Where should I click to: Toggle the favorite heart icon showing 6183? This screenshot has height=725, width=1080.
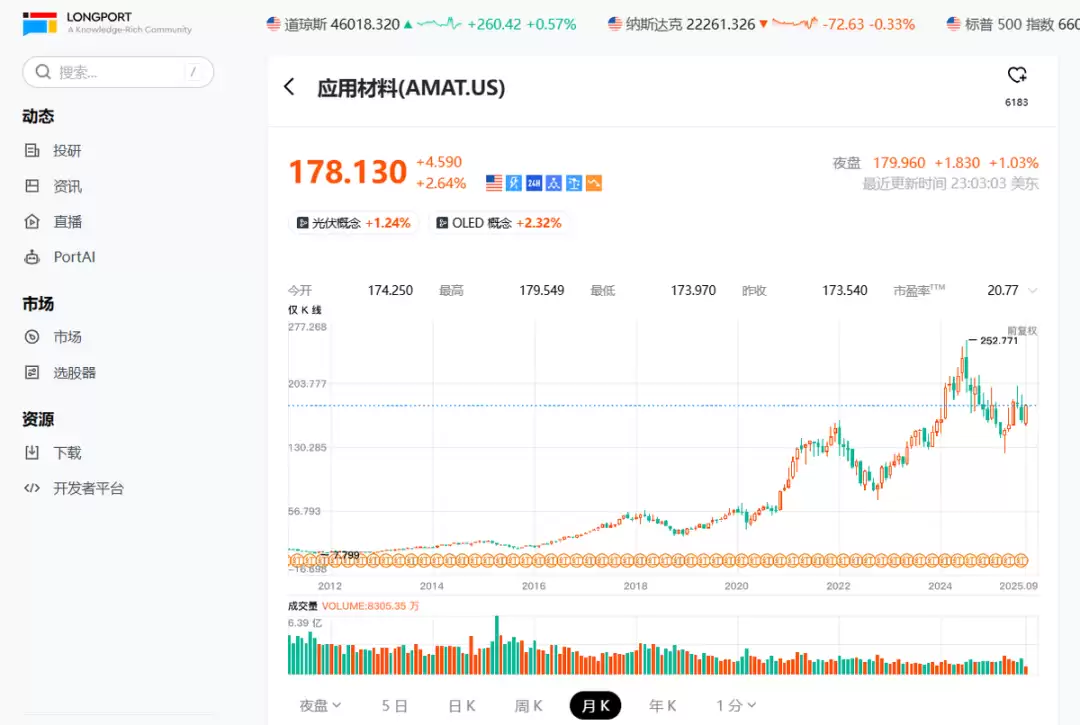(1017, 74)
